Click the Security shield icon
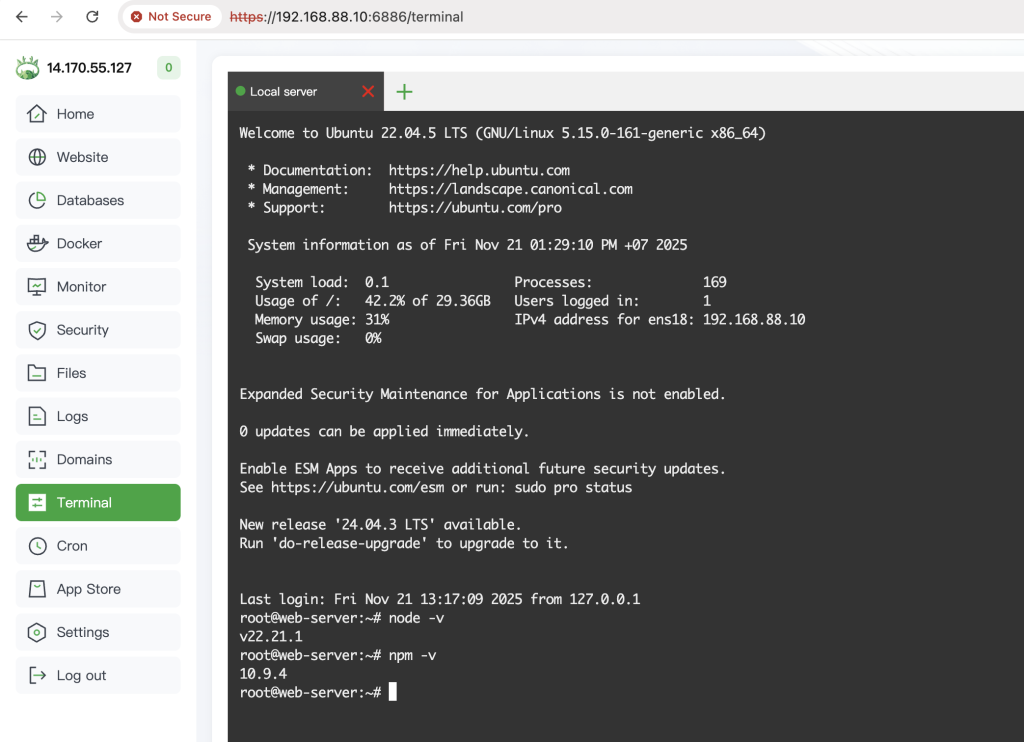 click(37, 330)
